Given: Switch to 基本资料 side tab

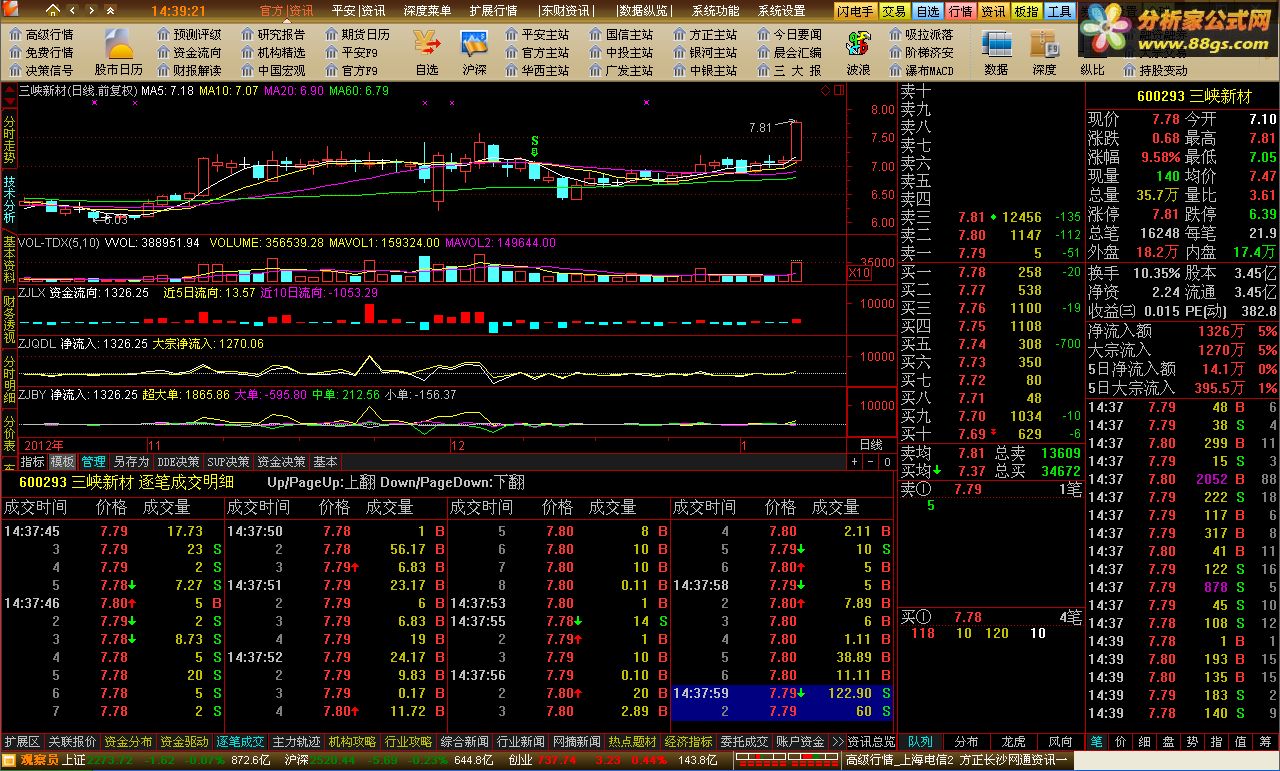Looking at the screenshot, I should 9,262.
